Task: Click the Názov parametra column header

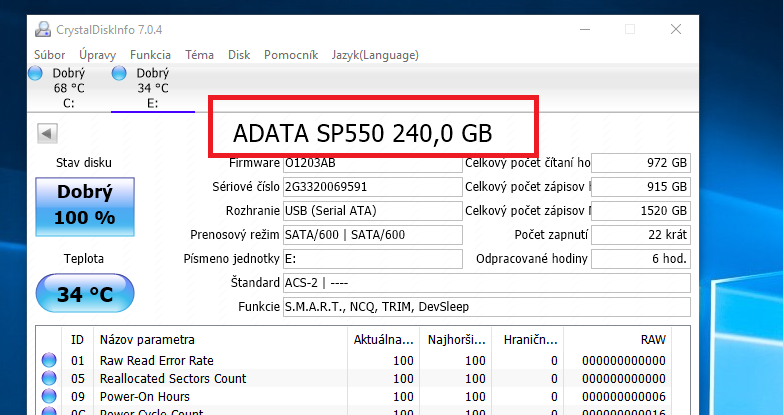Action: pyautogui.click(x=220, y=340)
